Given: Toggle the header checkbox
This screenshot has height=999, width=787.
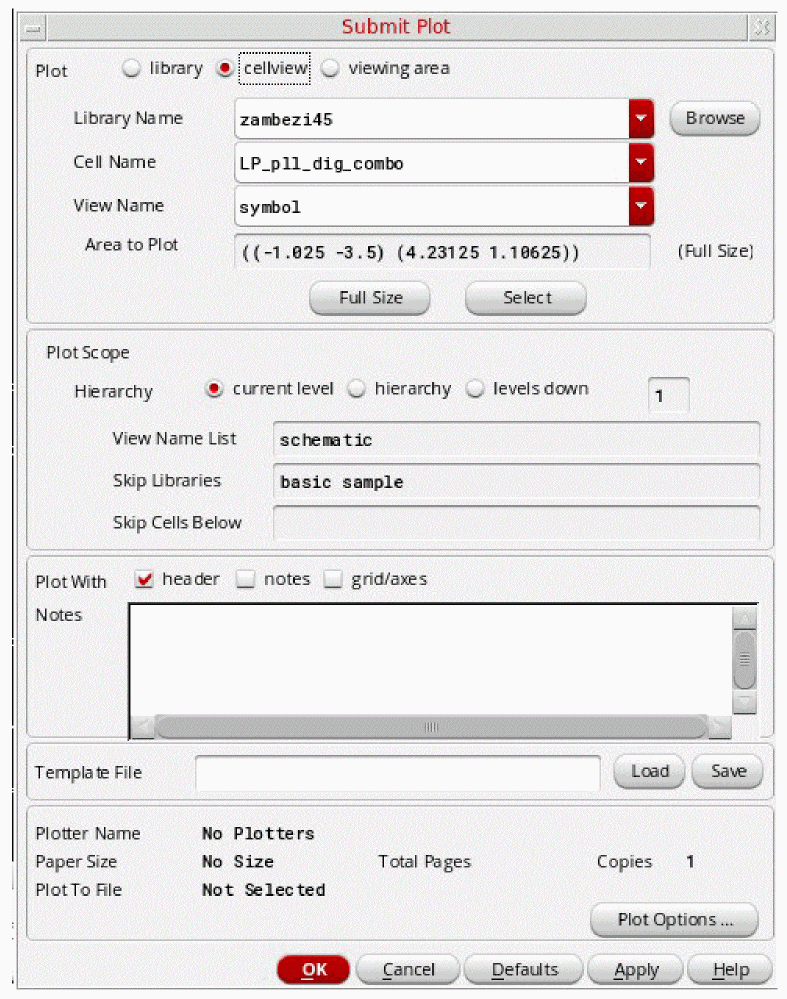Looking at the screenshot, I should (144, 579).
